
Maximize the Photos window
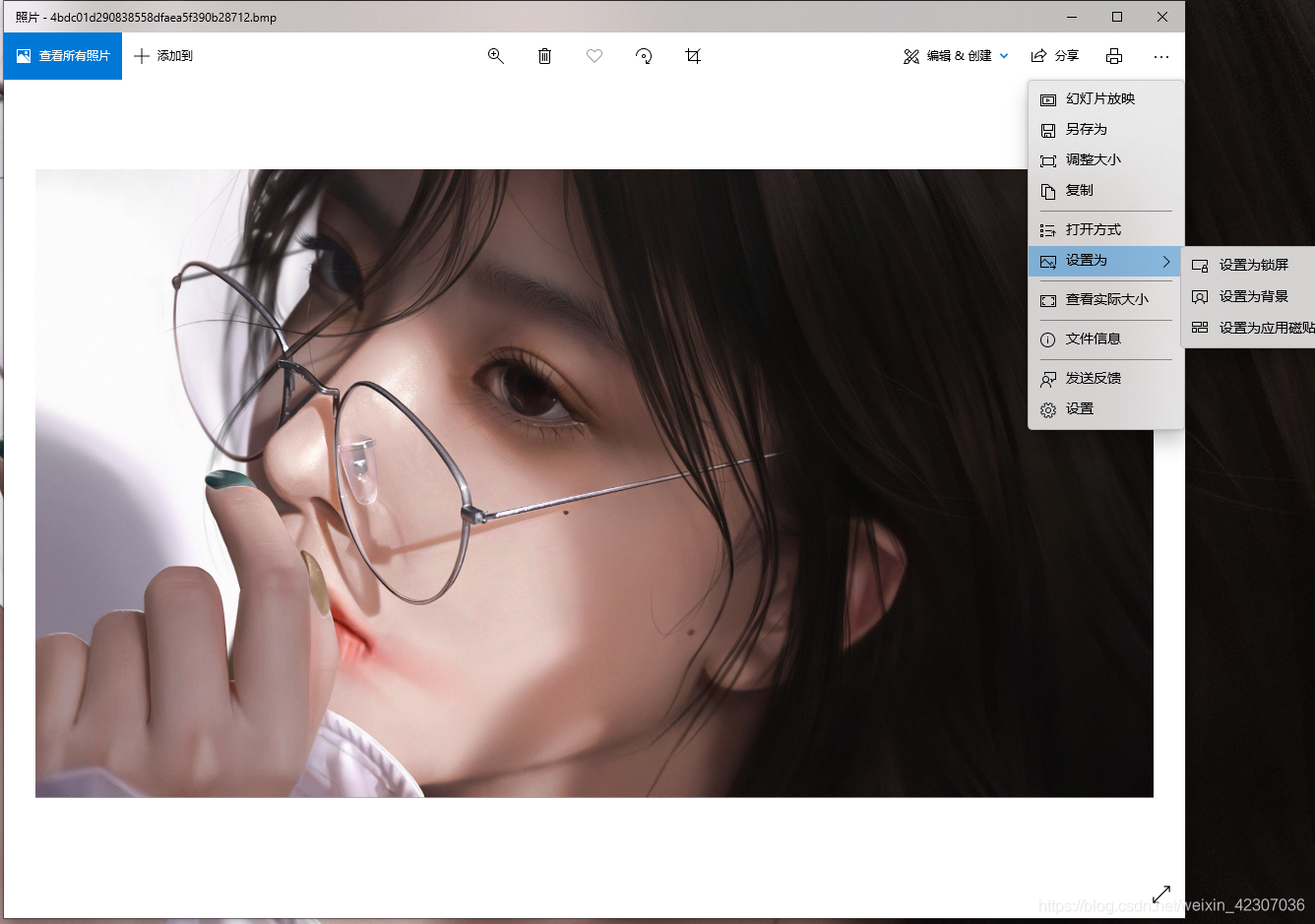click(x=1117, y=17)
